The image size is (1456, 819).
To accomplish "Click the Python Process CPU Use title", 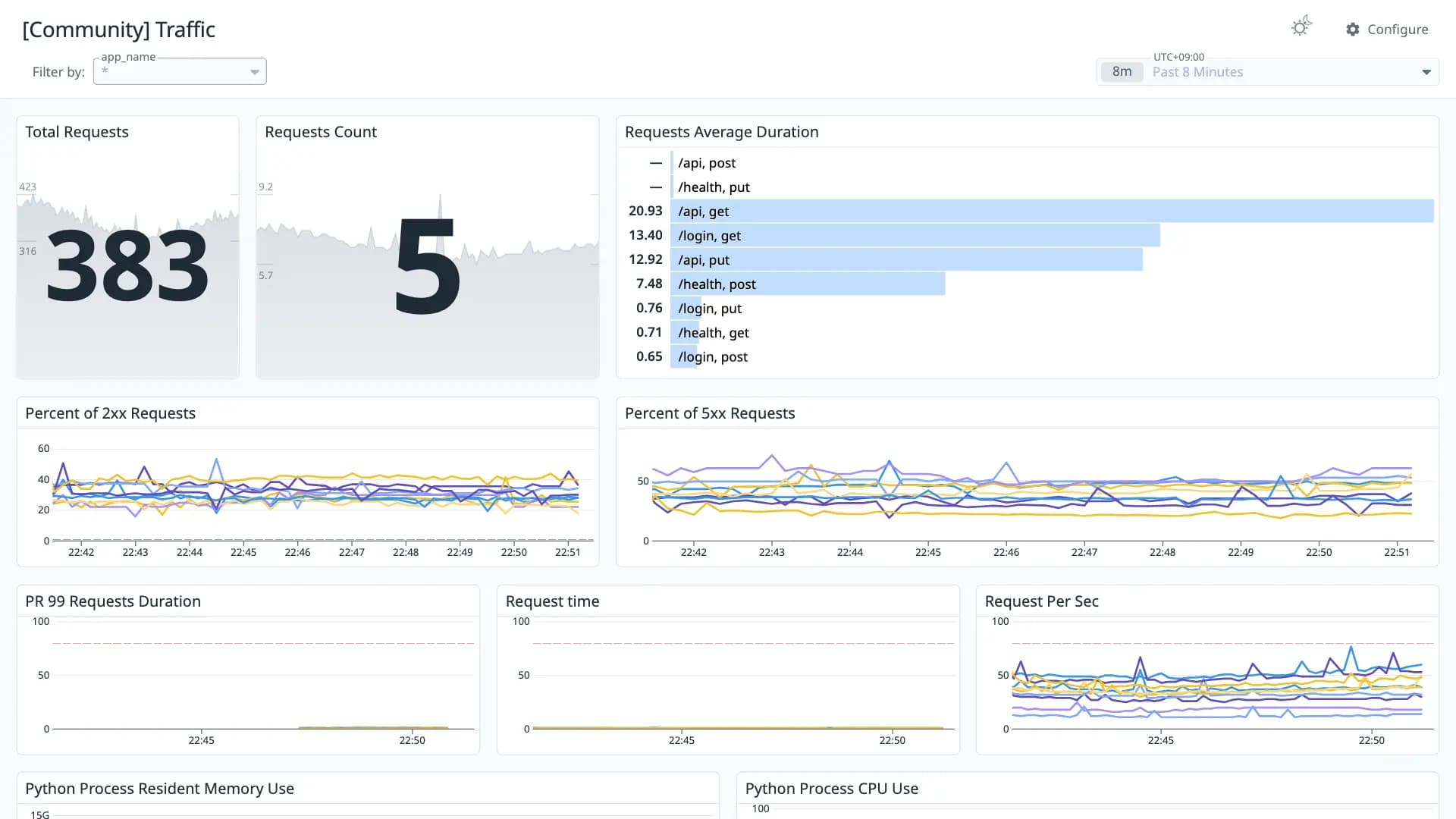I will 832,789.
